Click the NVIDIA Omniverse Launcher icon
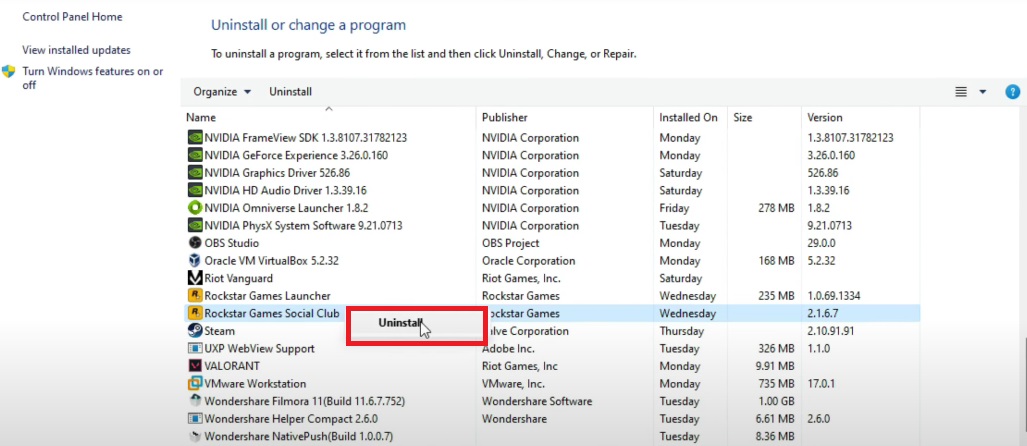This screenshot has width=1027, height=446. tap(195, 208)
